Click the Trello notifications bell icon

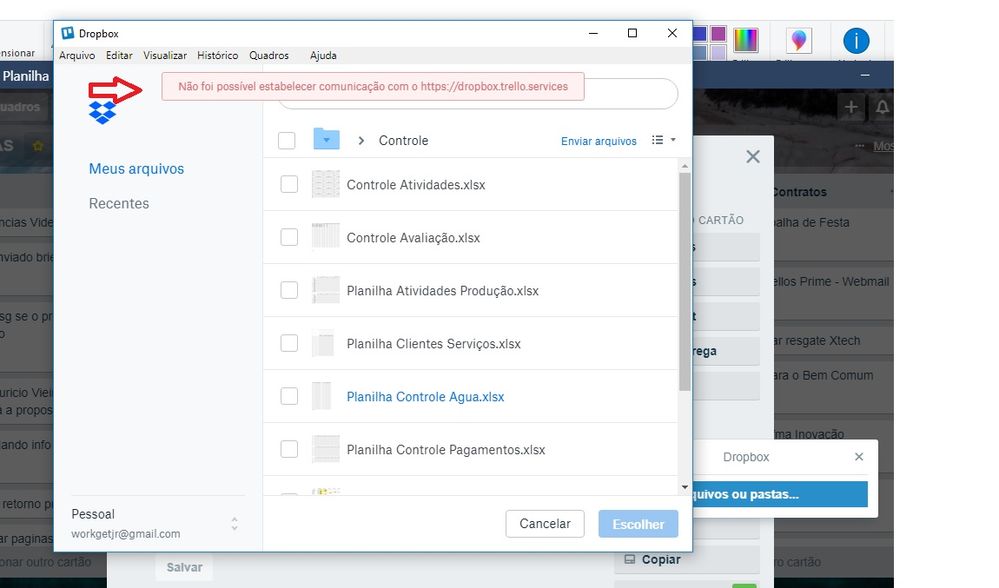[x=882, y=108]
